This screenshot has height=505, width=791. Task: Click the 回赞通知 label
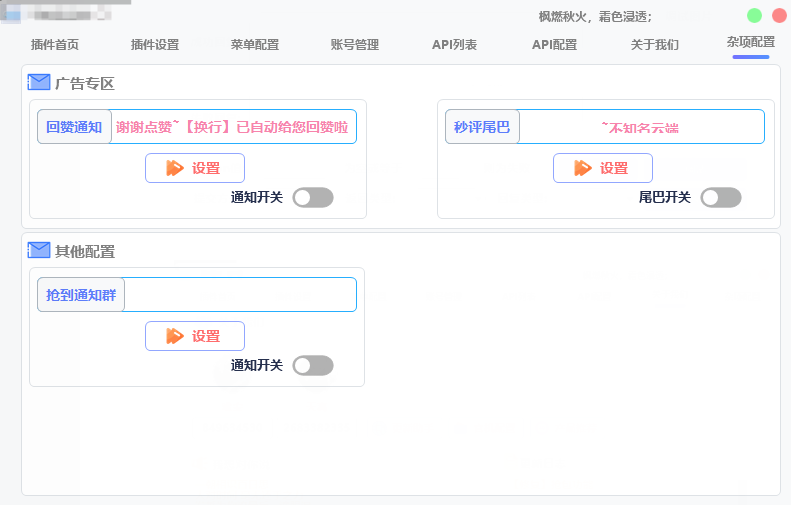[x=74, y=127]
